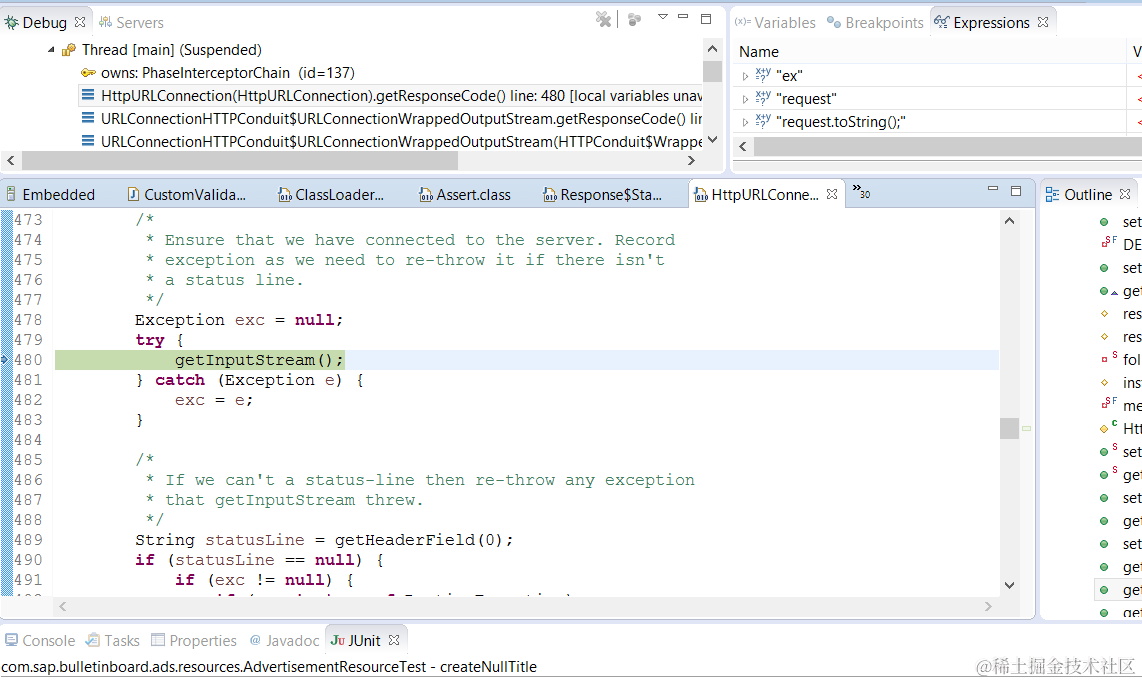The image size is (1142, 683).
Task: Select the "request.toString();" expression text
Action: [x=841, y=122]
